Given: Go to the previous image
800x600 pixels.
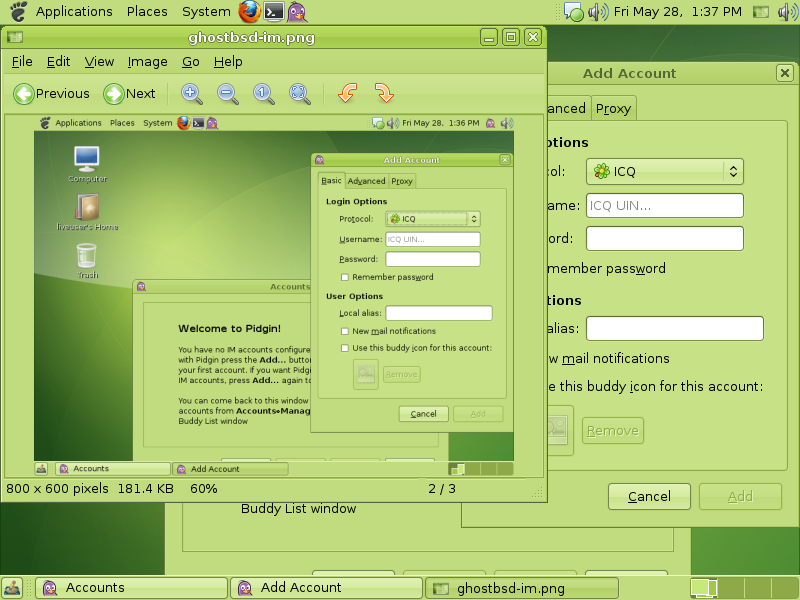Looking at the screenshot, I should pyautogui.click(x=51, y=94).
